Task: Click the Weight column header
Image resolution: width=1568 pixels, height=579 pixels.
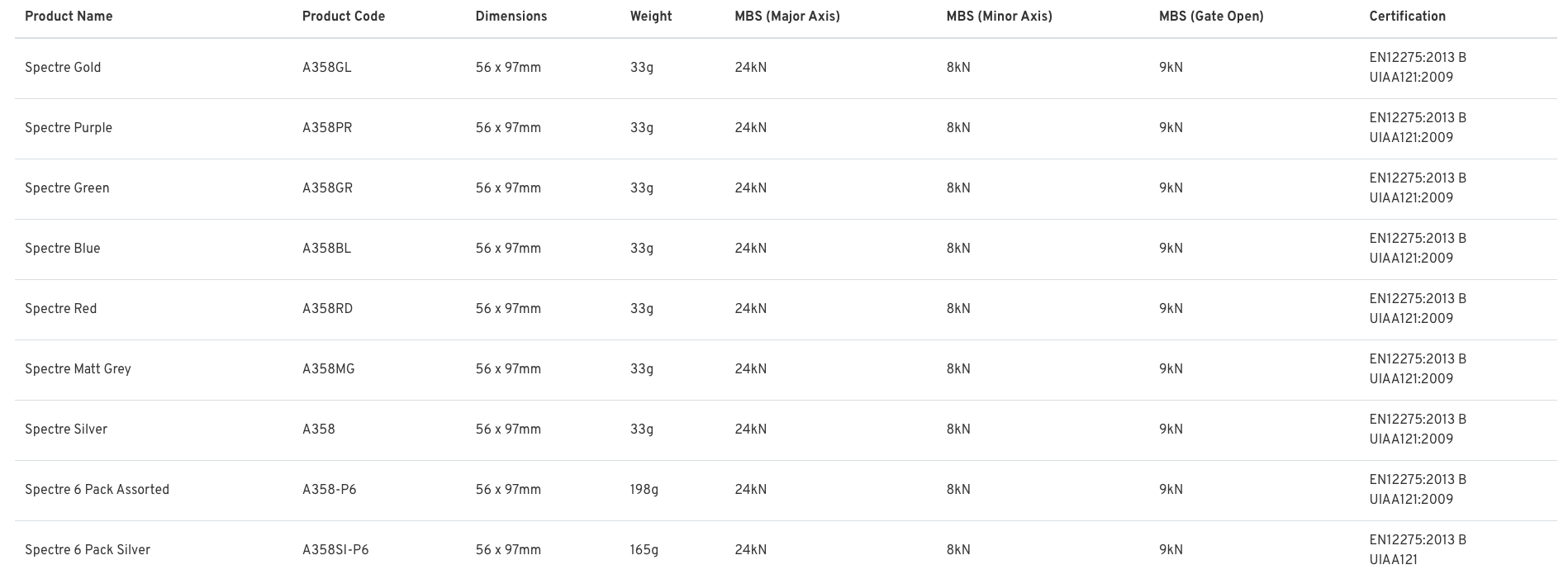Action: 651,17
